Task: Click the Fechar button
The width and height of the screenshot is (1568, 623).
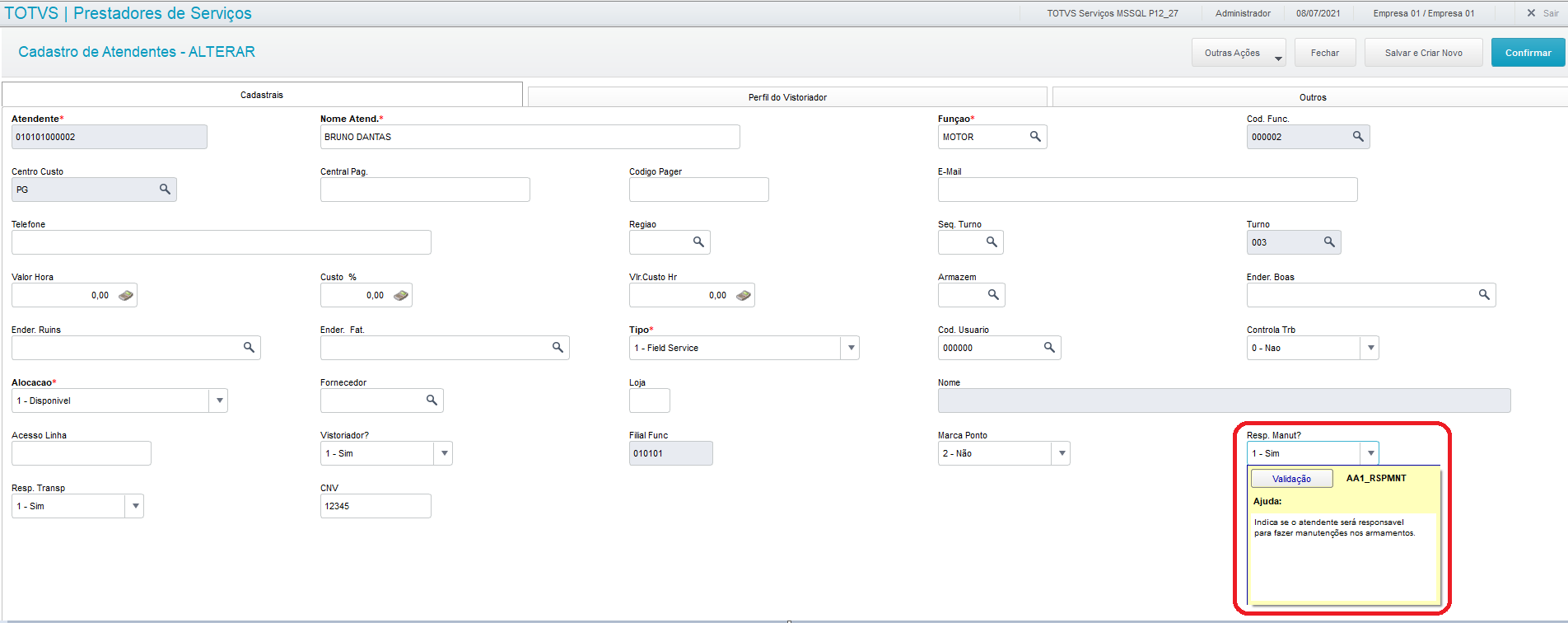Action: click(x=1325, y=53)
